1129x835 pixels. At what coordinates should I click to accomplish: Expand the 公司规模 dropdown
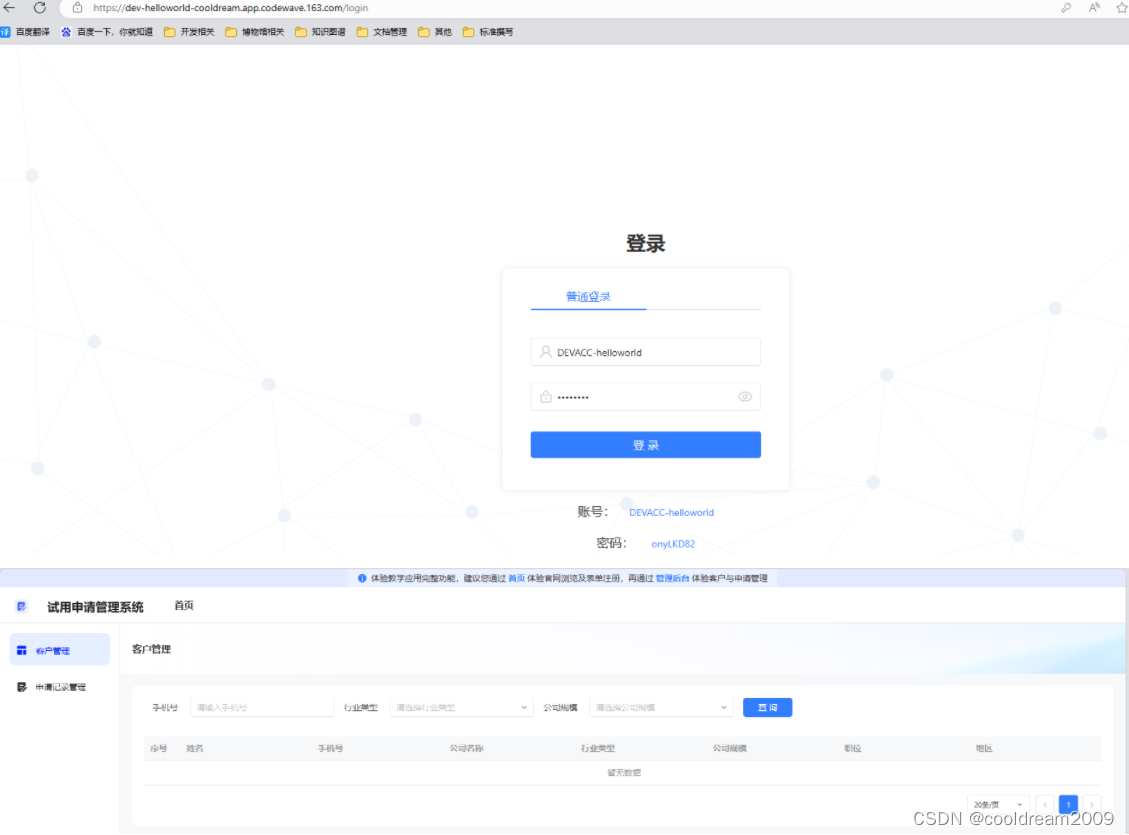tap(660, 706)
